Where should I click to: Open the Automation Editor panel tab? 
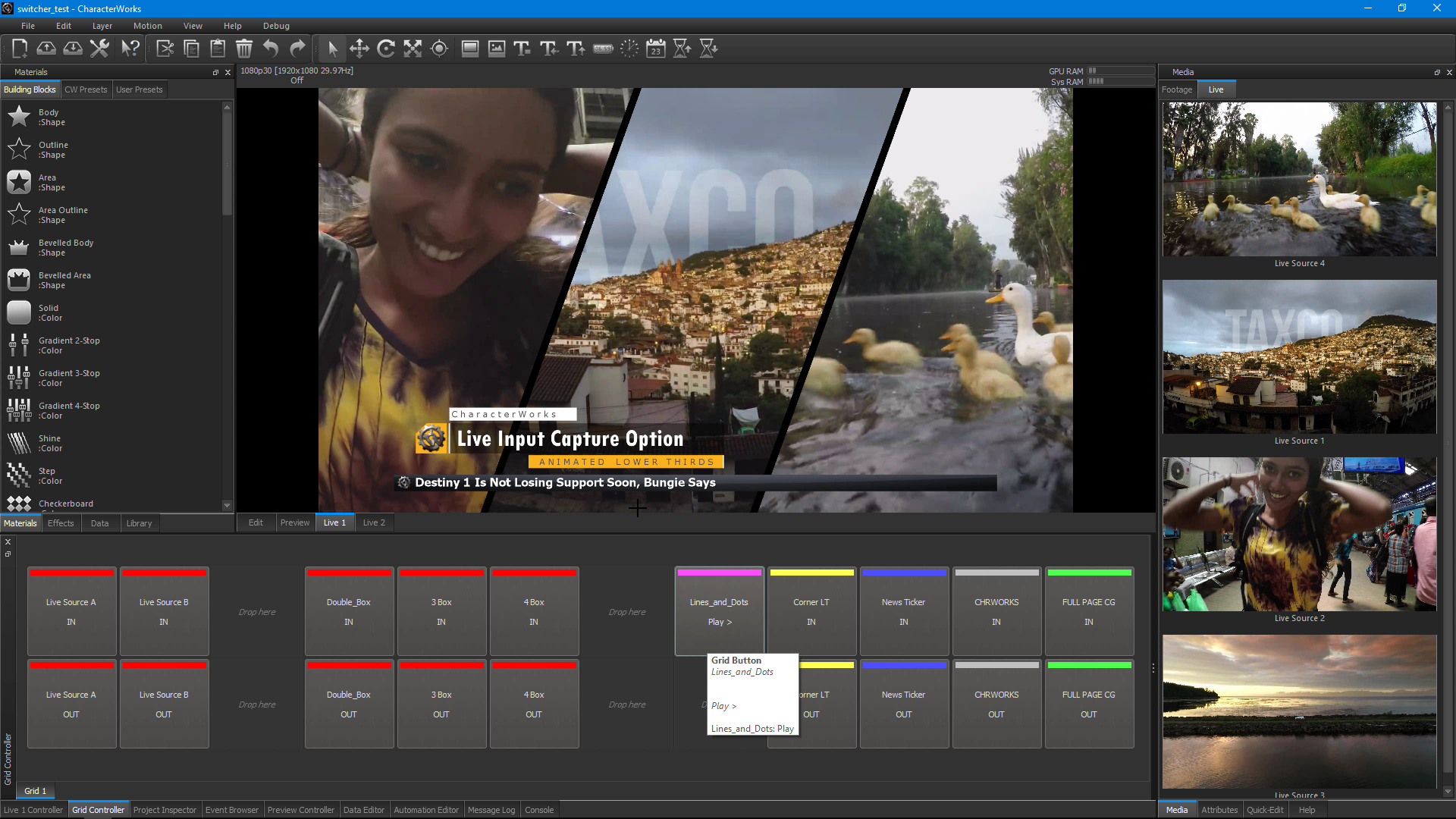point(425,810)
